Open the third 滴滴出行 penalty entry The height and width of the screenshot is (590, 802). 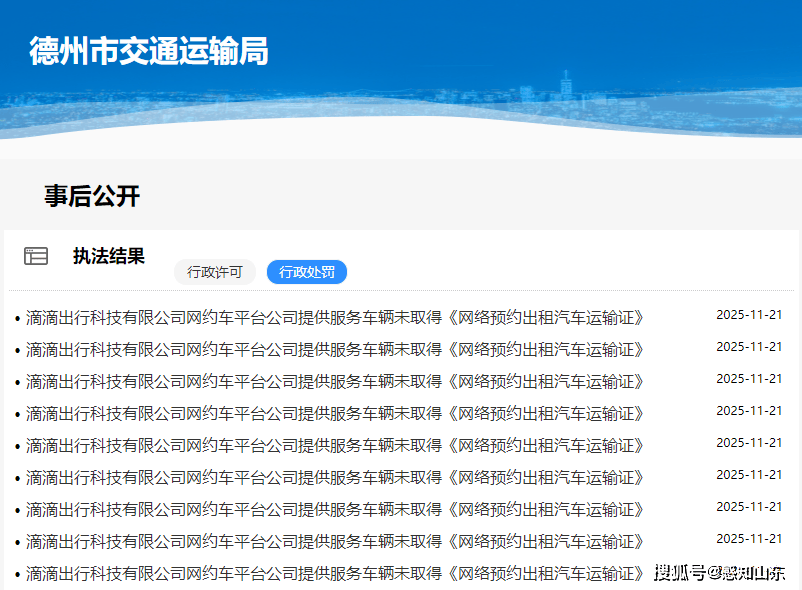tap(335, 382)
